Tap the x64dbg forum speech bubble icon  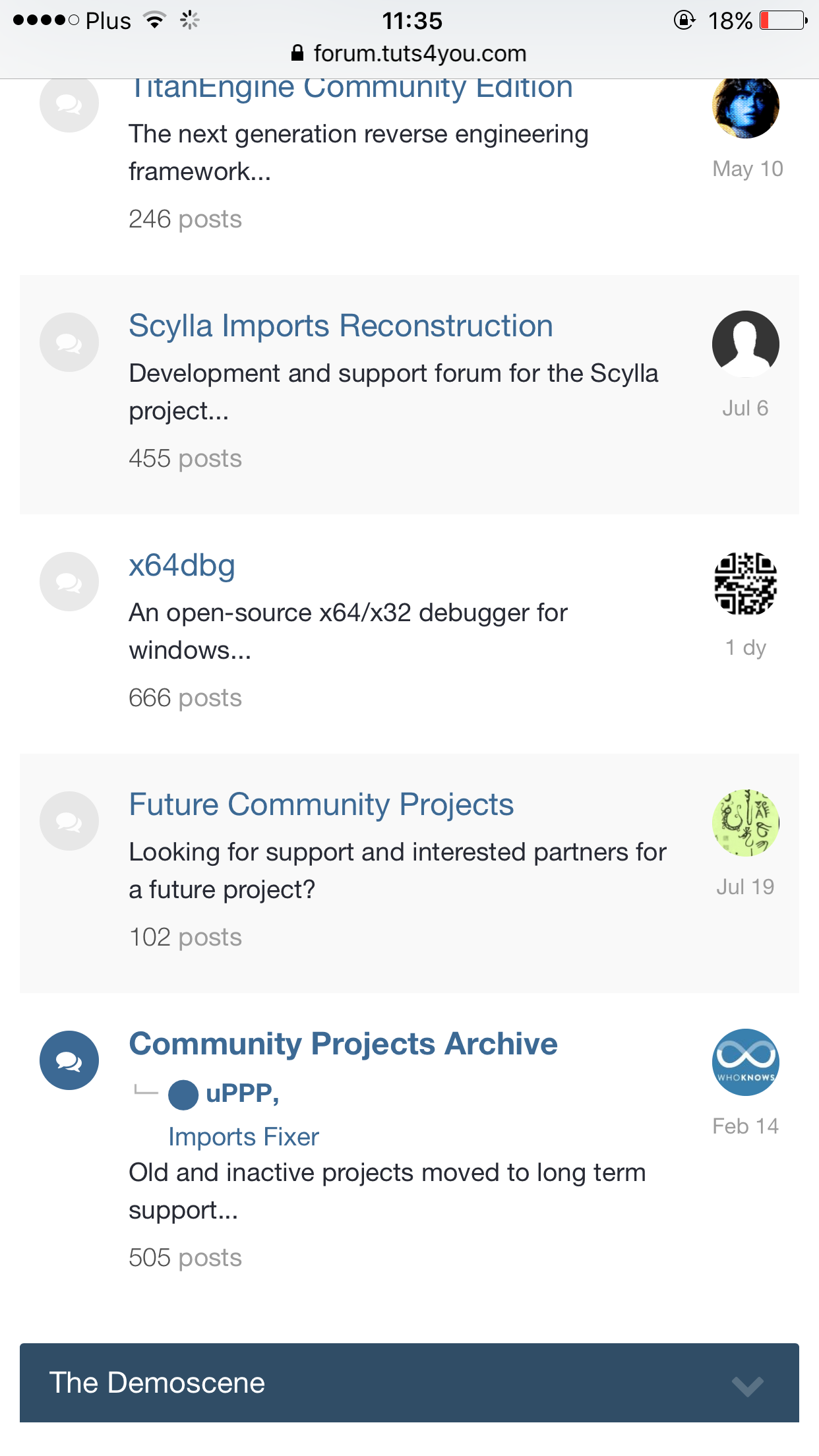pyautogui.click(x=69, y=582)
